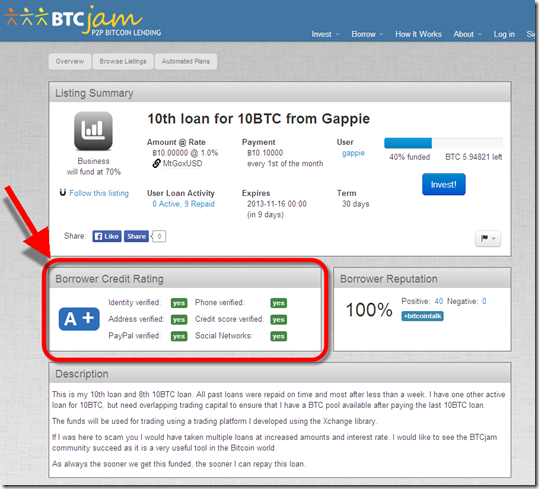Click Negative count 0 link
The image size is (539, 489).
(484, 301)
